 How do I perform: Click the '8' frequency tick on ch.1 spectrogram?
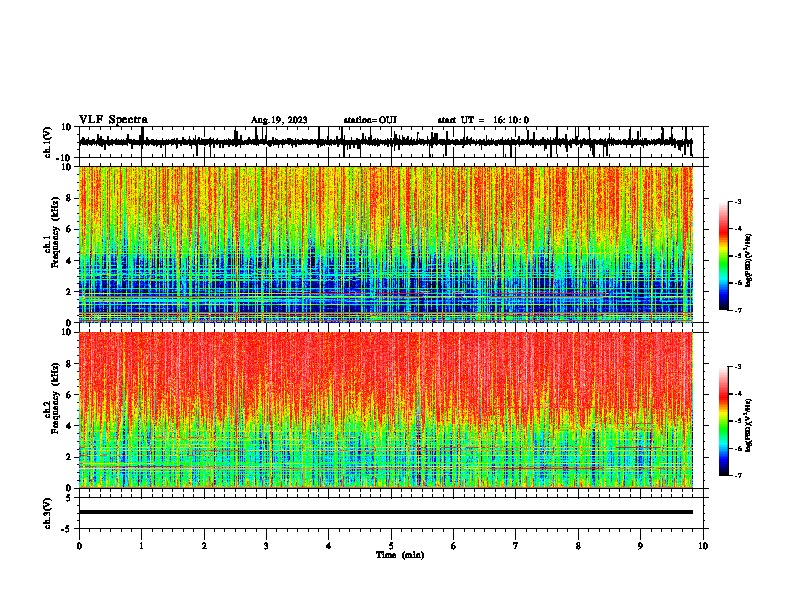click(x=70, y=198)
